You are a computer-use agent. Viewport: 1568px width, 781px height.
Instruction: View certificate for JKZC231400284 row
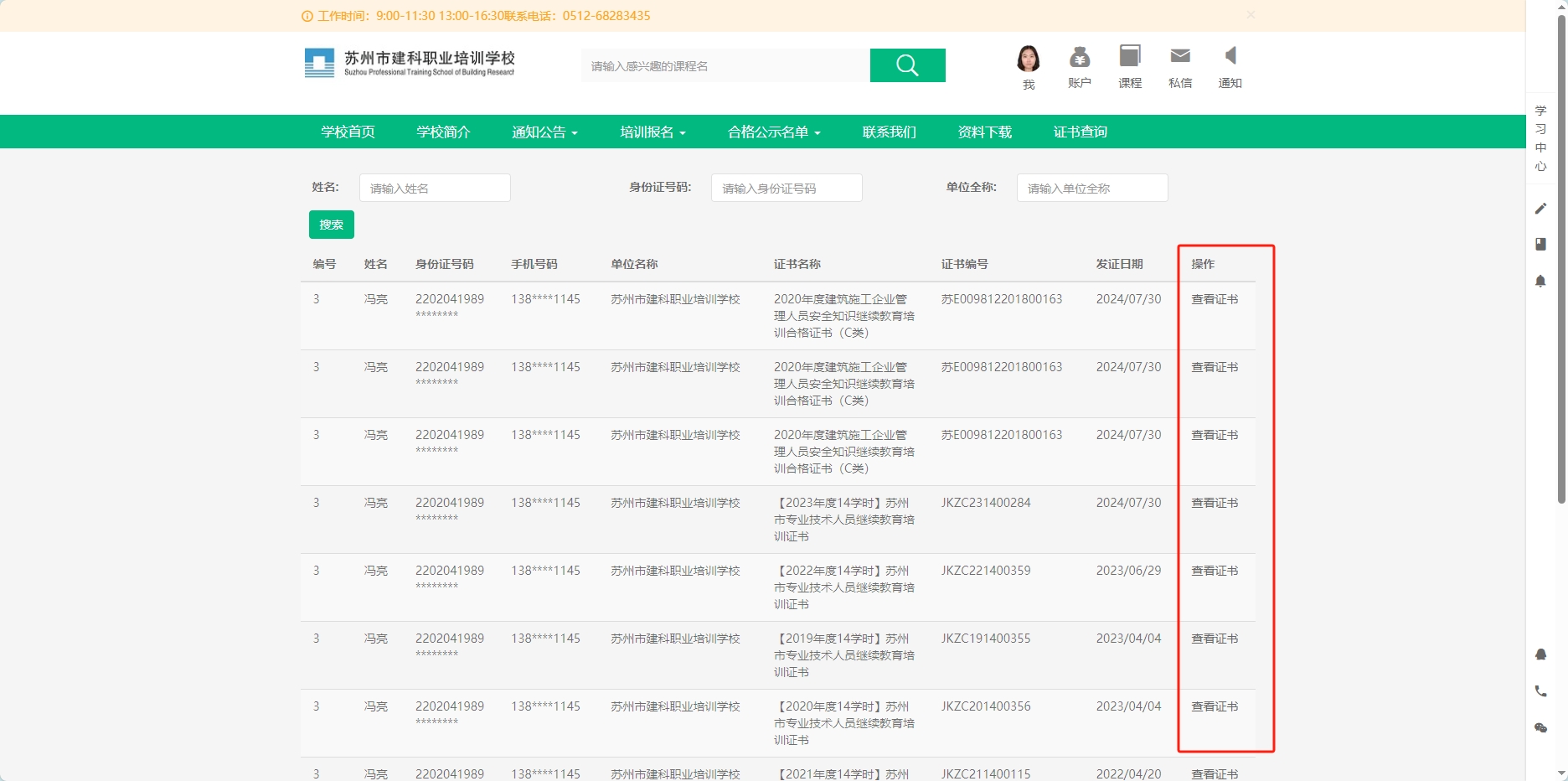1215,503
